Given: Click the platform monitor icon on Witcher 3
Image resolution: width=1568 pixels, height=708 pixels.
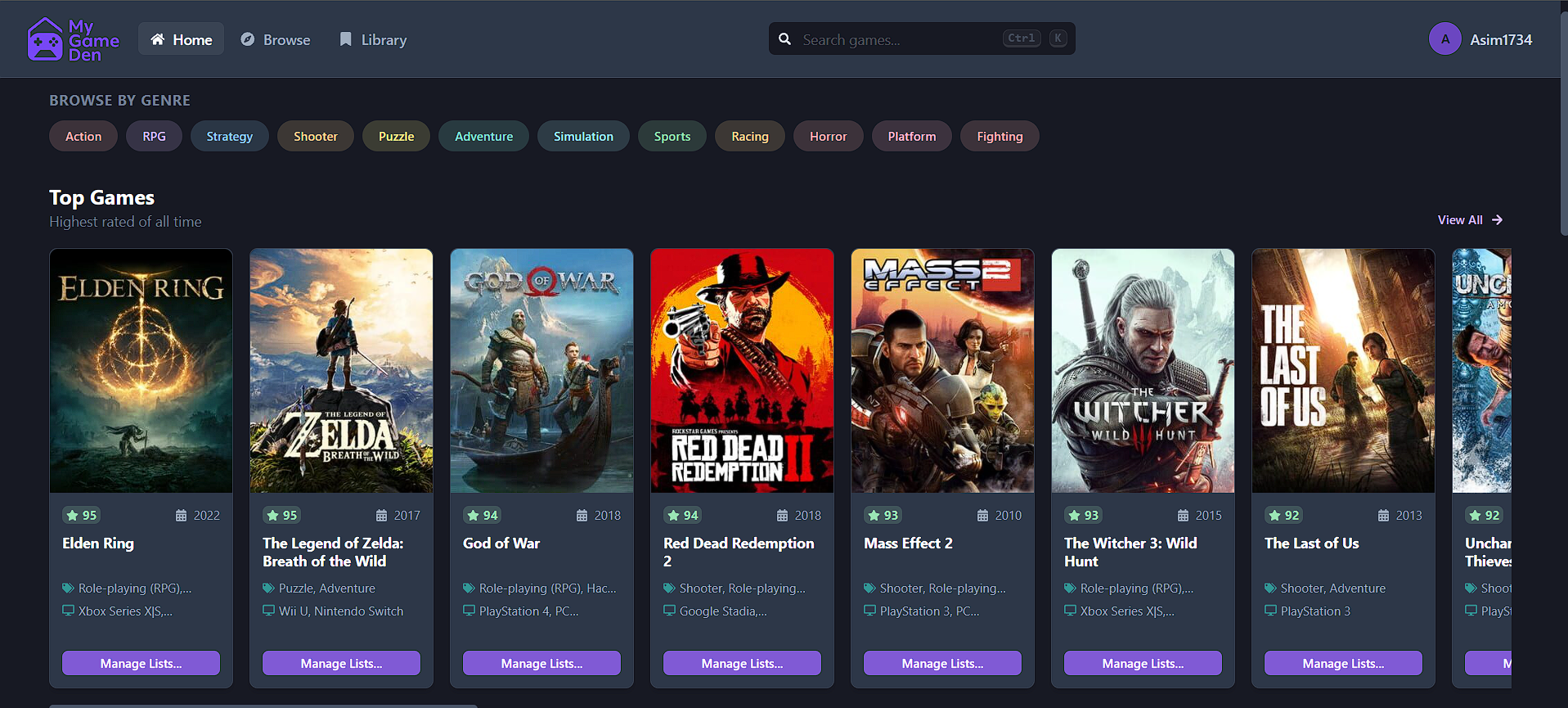Looking at the screenshot, I should pos(1070,611).
